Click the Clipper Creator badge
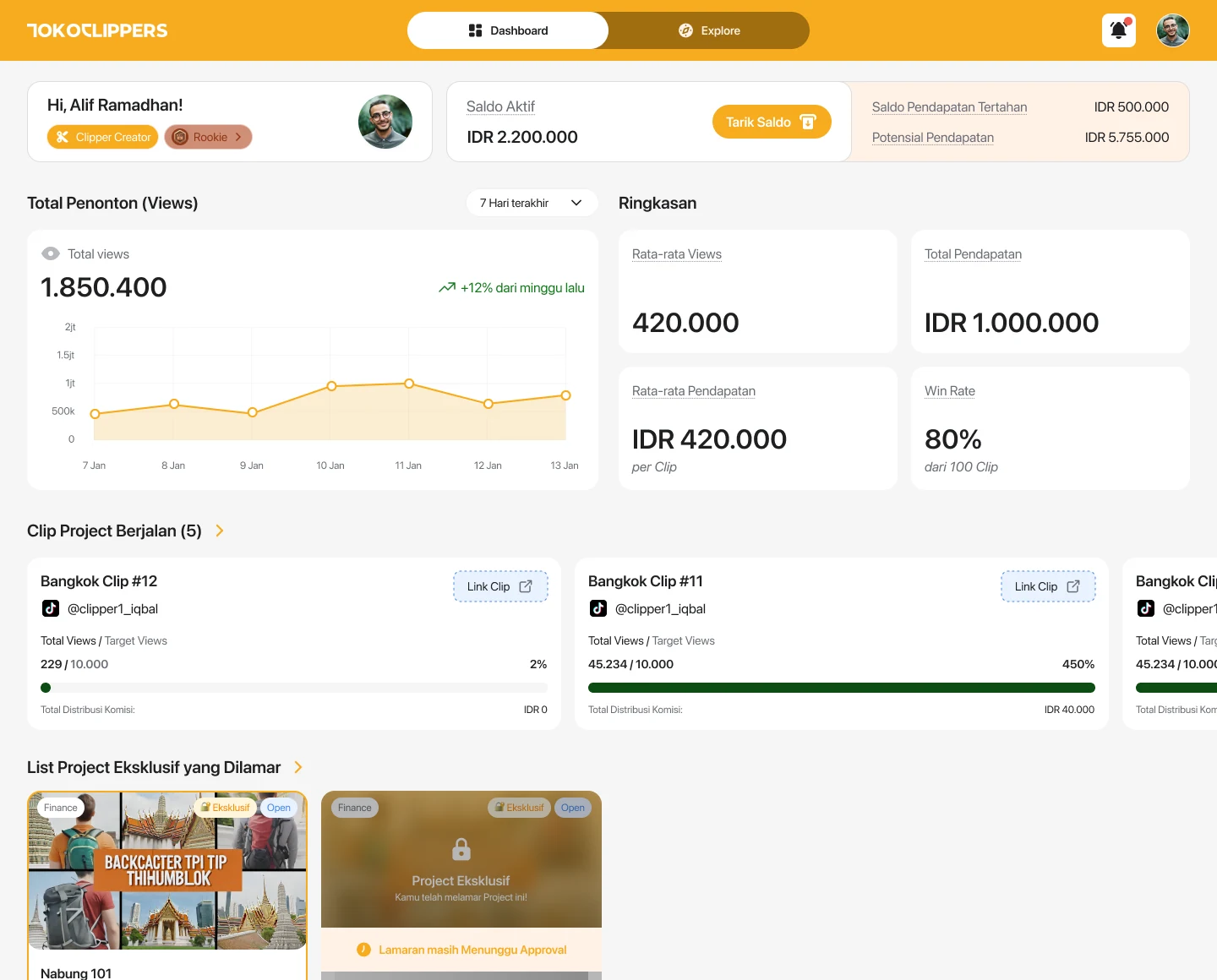The height and width of the screenshot is (980, 1217). click(x=103, y=137)
